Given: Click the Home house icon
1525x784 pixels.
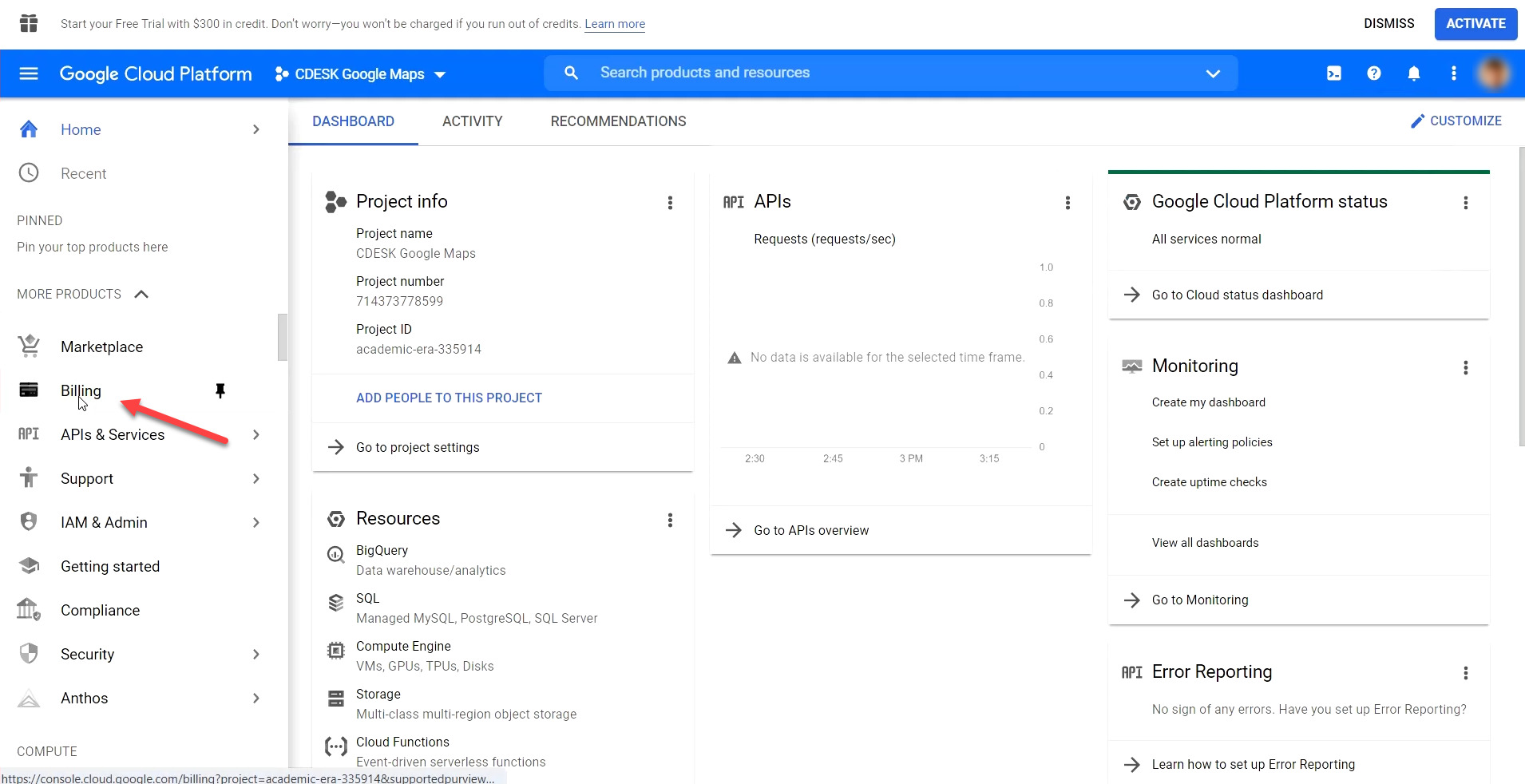Looking at the screenshot, I should (x=29, y=129).
